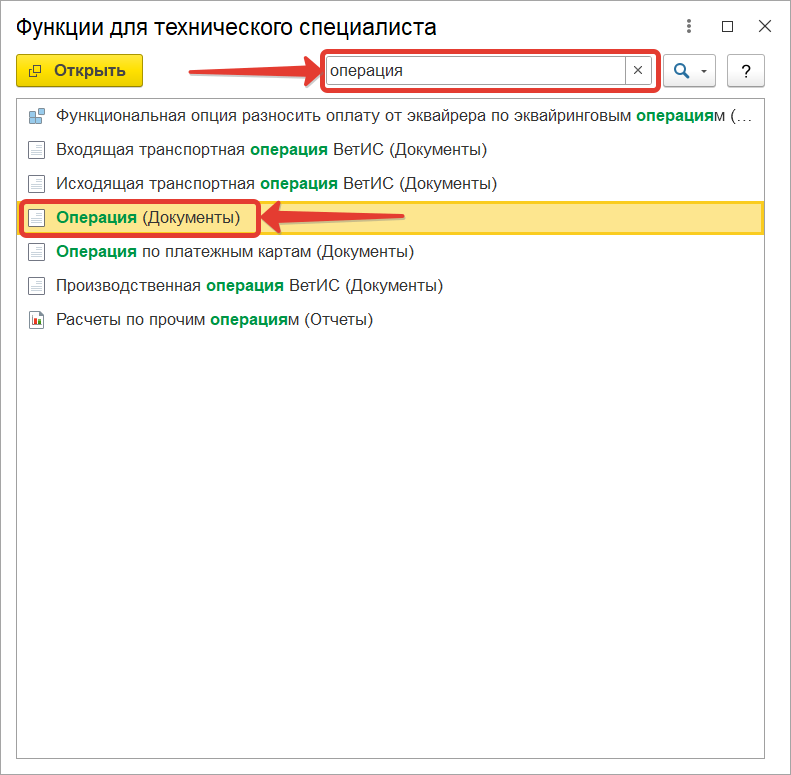
Task: Click report icon beside Расчеты по прочим операциям
Action: pos(37,320)
